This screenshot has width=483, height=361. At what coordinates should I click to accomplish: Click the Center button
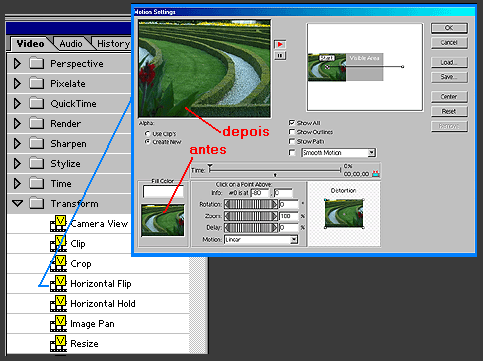[x=449, y=97]
